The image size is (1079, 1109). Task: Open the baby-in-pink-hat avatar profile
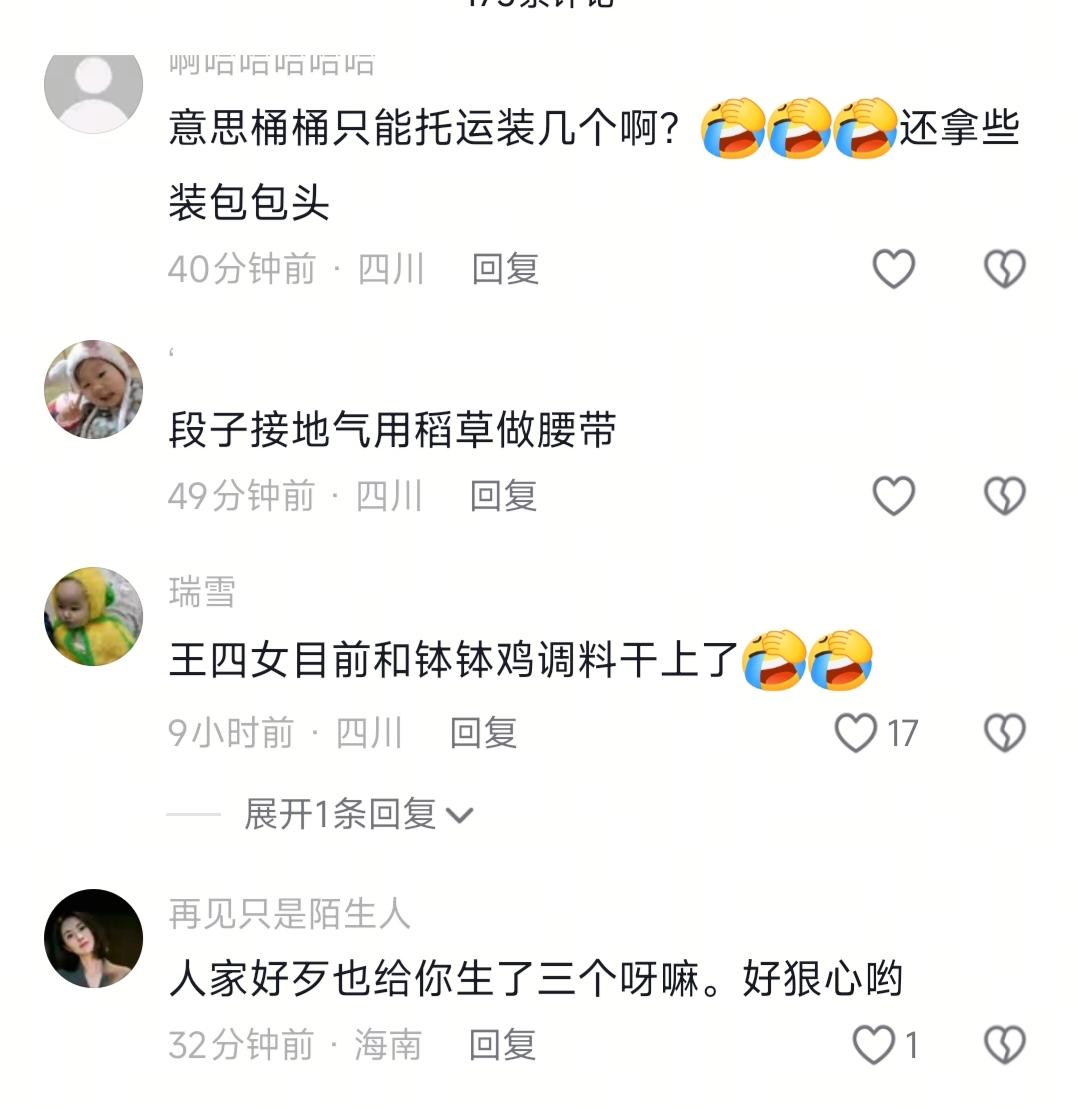point(93,390)
